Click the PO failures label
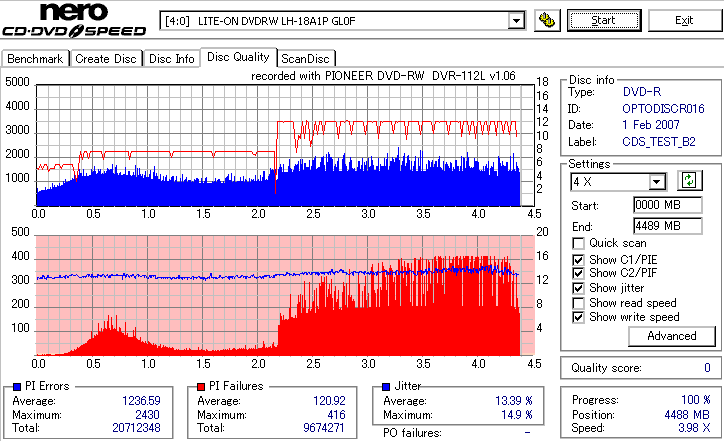The height and width of the screenshot is (441, 724). 412,433
